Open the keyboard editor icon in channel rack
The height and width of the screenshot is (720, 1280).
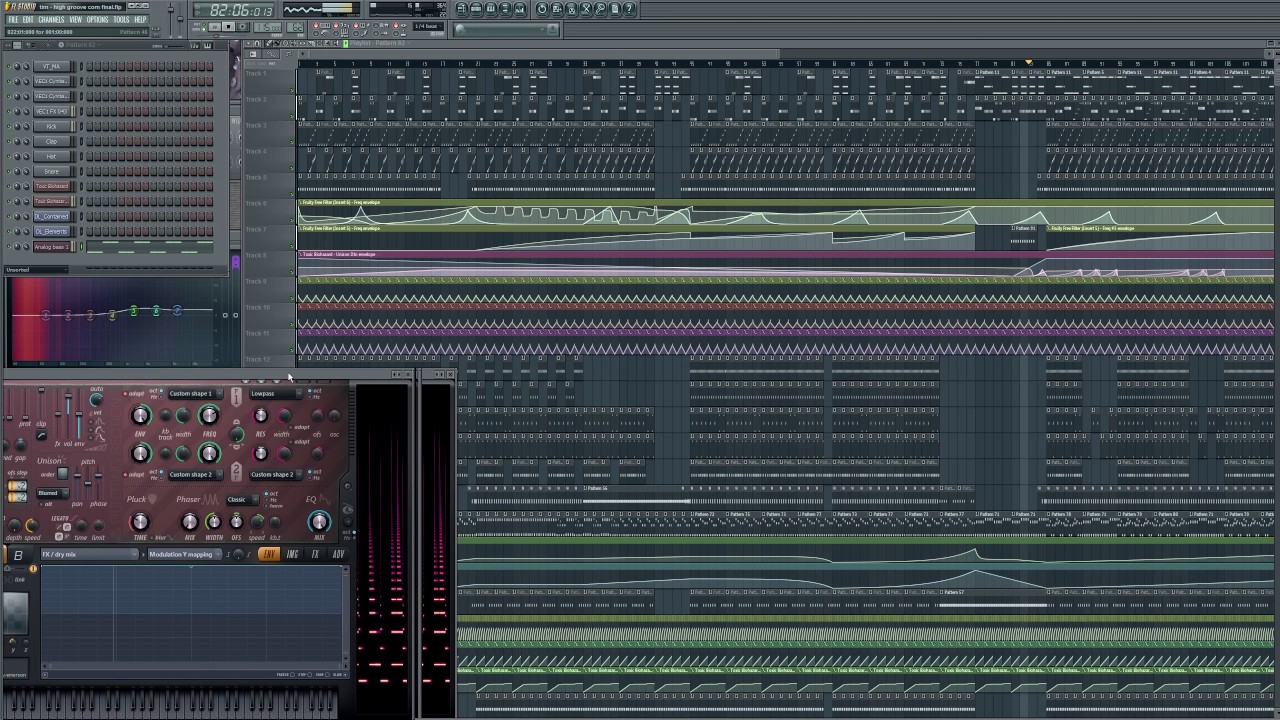(x=207, y=45)
